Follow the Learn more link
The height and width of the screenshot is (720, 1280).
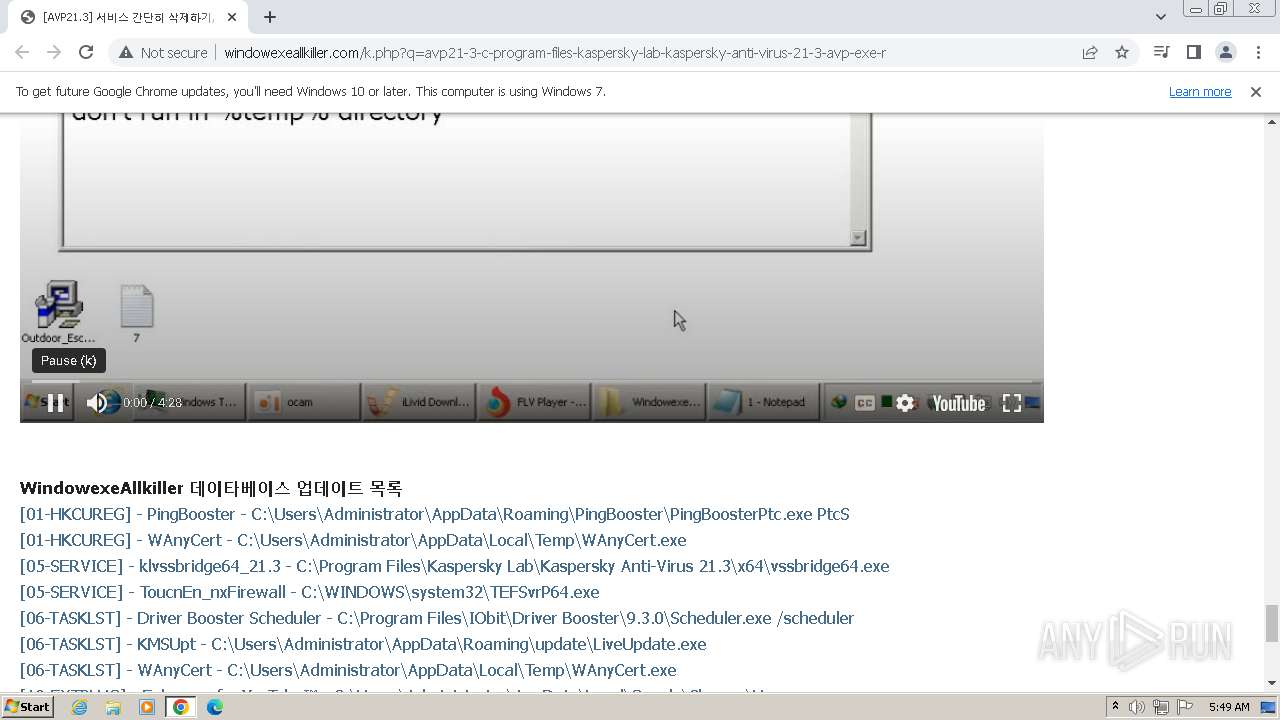[1200, 91]
